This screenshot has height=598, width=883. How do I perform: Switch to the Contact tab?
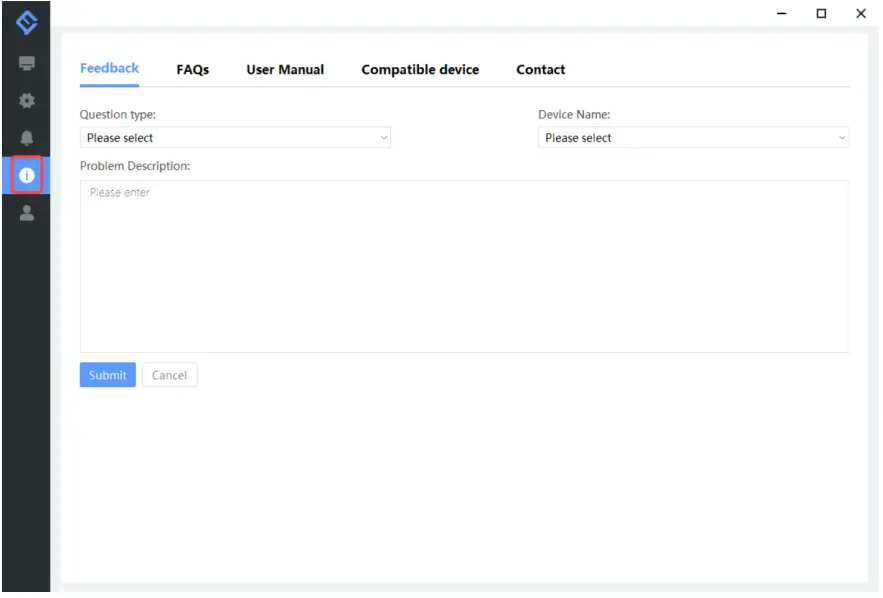[x=541, y=70]
